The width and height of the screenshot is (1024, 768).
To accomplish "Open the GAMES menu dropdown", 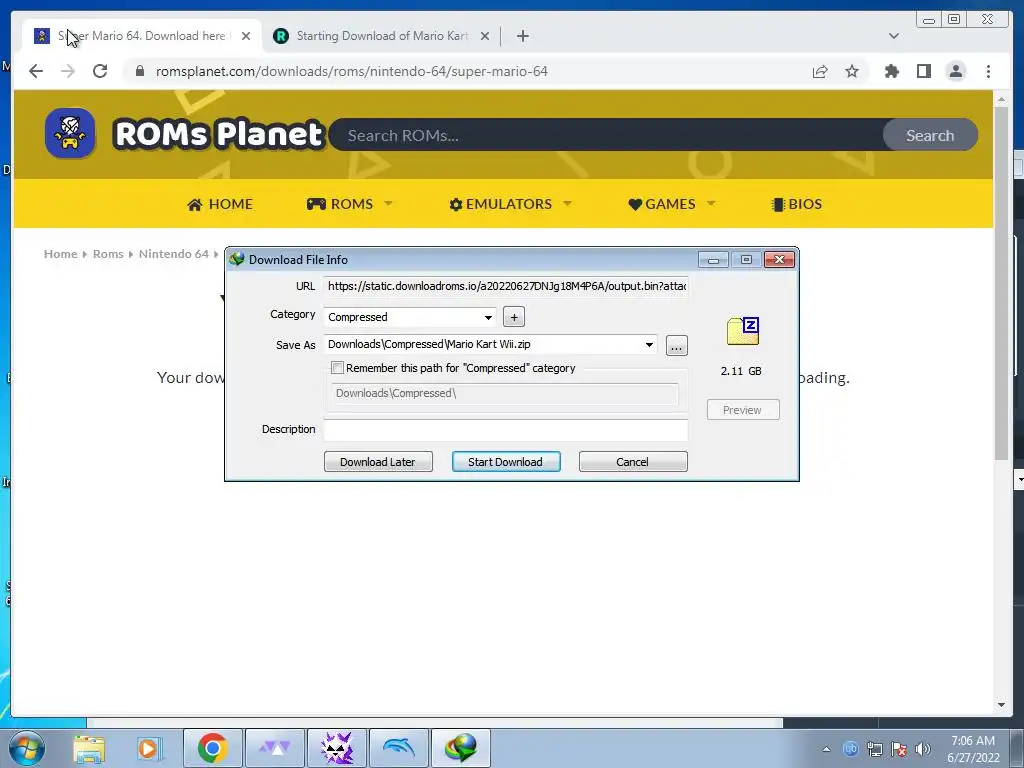I will 671,204.
